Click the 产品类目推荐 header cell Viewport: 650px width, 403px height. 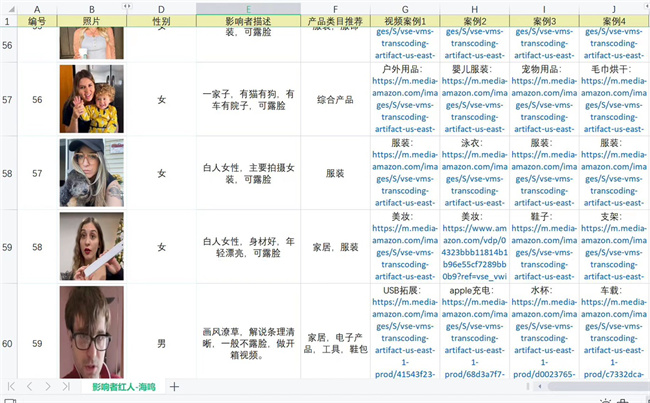(335, 21)
